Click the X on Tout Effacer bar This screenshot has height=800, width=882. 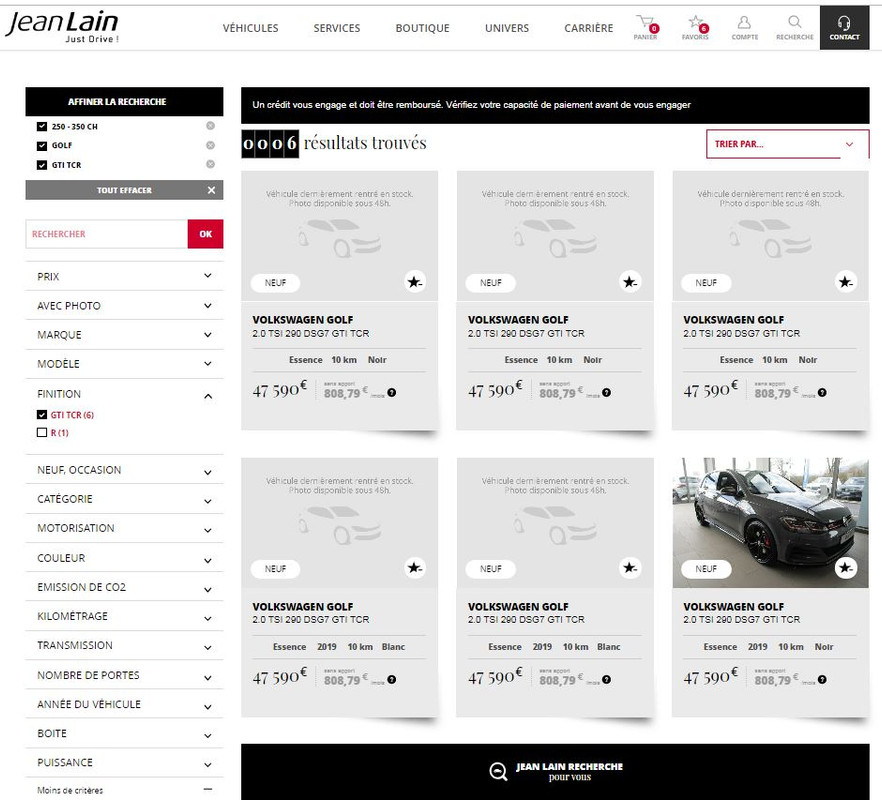coord(212,190)
